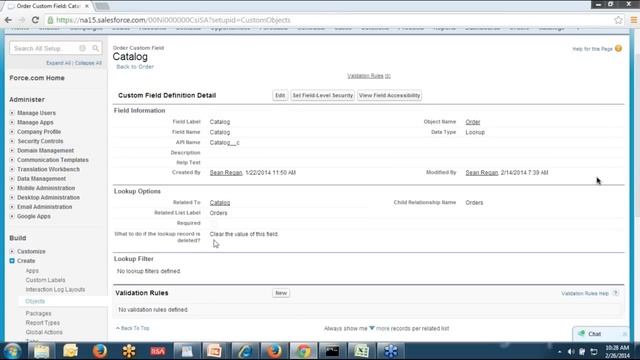Expand the Desktop Administration node
Viewport: 640px width, 360px height.
12,198
